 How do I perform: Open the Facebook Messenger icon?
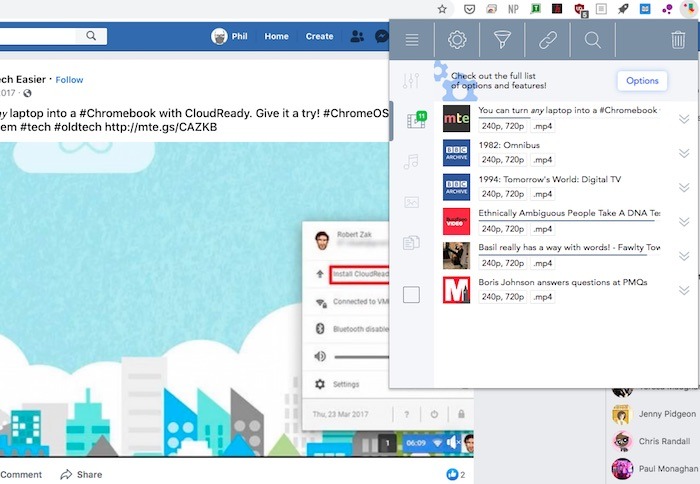pyautogui.click(x=382, y=36)
